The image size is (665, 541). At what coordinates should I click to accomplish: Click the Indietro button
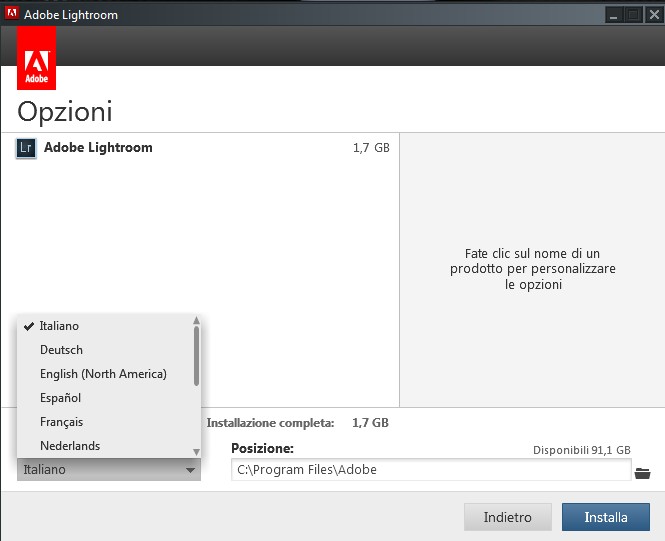point(508,517)
